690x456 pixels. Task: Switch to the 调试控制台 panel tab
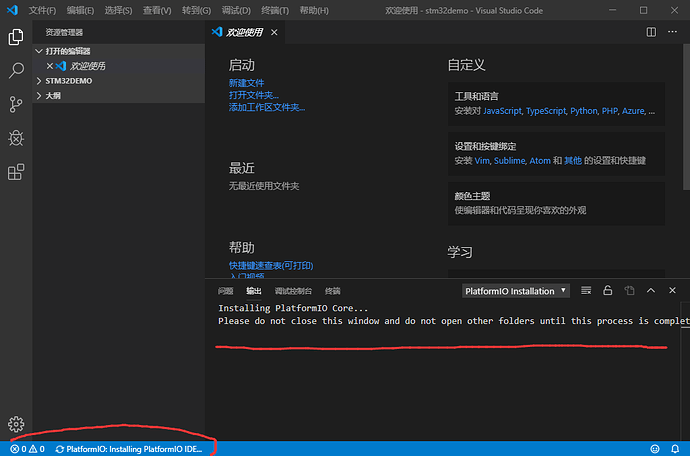[293, 291]
